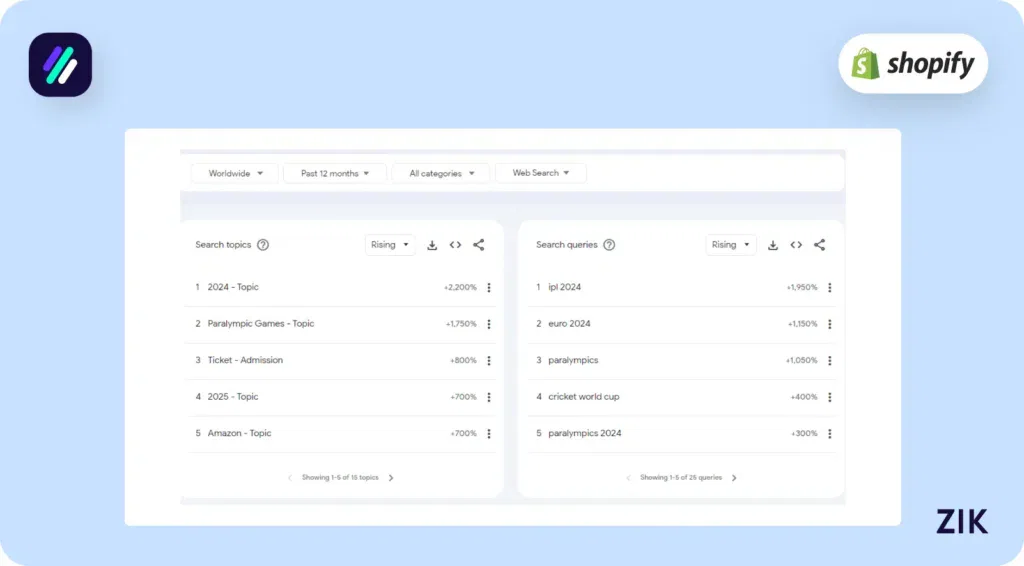Click the +1,950% value for ipl 2024
Viewport: 1024px width, 566px height.
click(x=802, y=287)
